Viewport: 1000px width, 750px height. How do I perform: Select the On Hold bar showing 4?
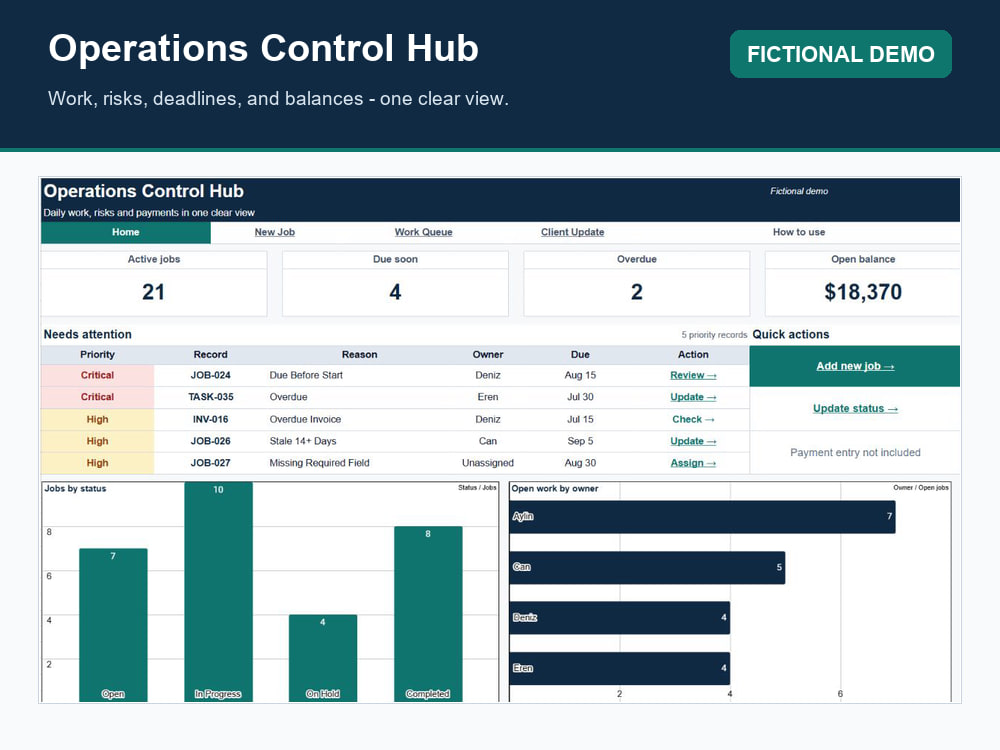(323, 658)
